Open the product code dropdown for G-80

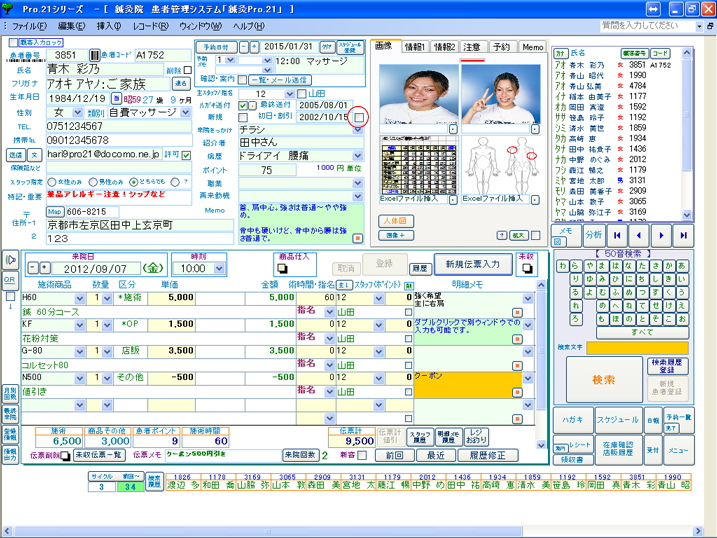coord(80,352)
